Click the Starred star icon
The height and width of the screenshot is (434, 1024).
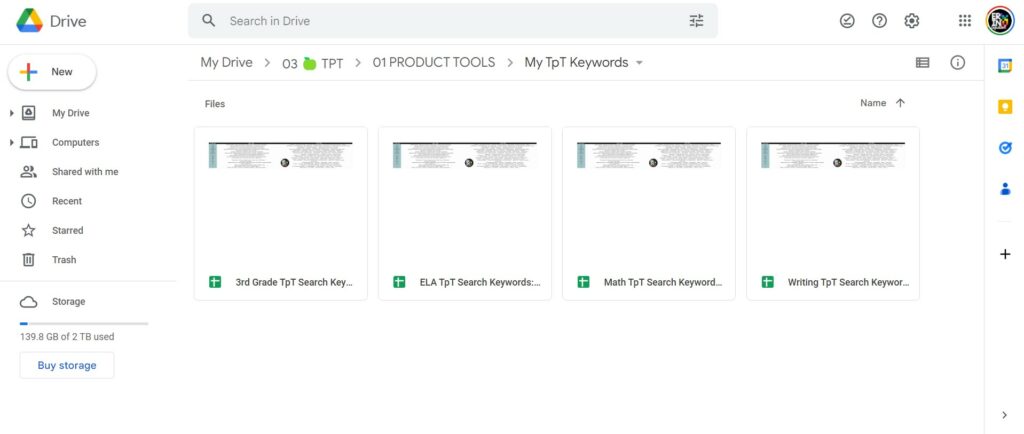click(29, 230)
